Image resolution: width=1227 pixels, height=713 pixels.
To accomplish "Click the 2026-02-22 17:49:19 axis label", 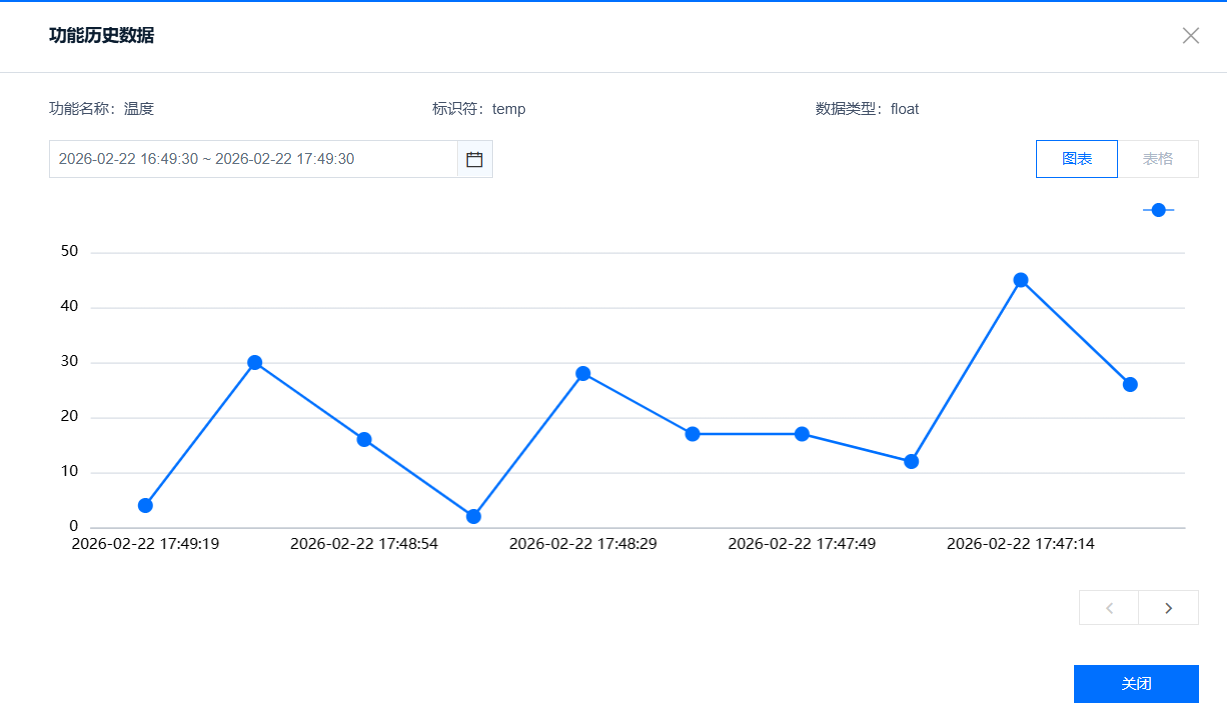I will click(x=145, y=544).
